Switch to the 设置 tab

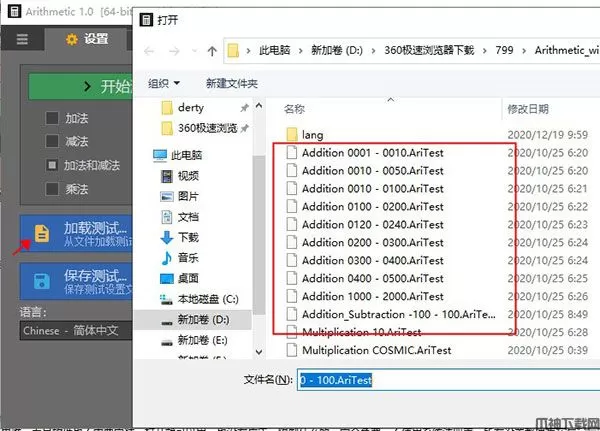pyautogui.click(x=87, y=39)
